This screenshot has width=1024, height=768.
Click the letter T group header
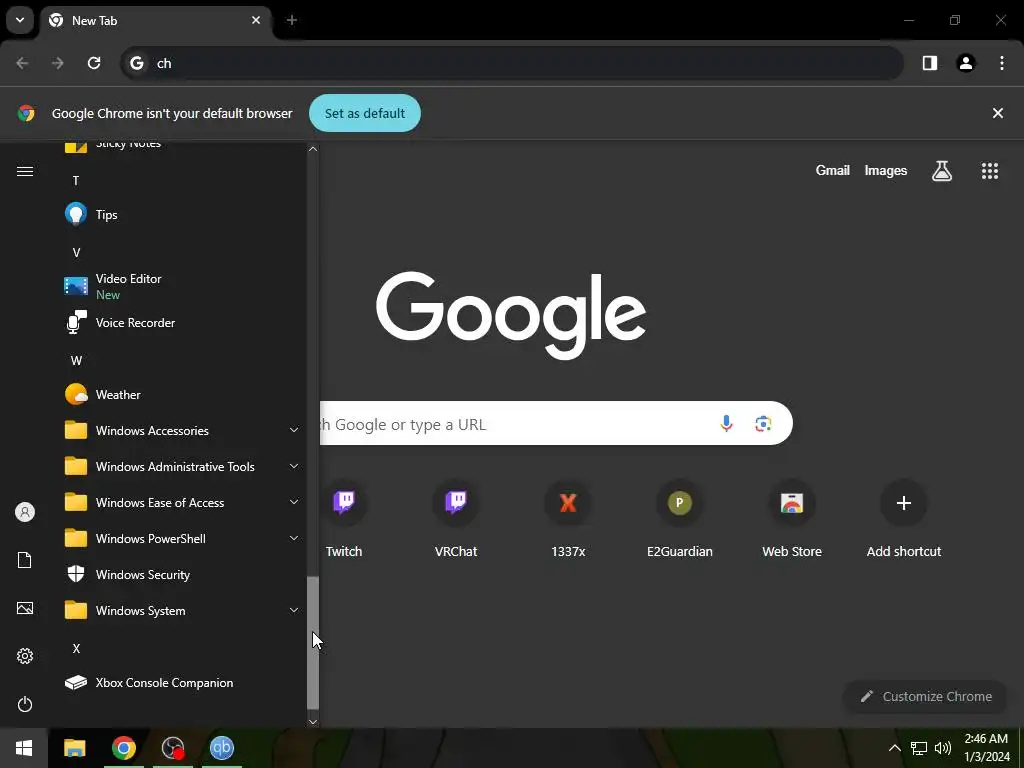click(76, 181)
